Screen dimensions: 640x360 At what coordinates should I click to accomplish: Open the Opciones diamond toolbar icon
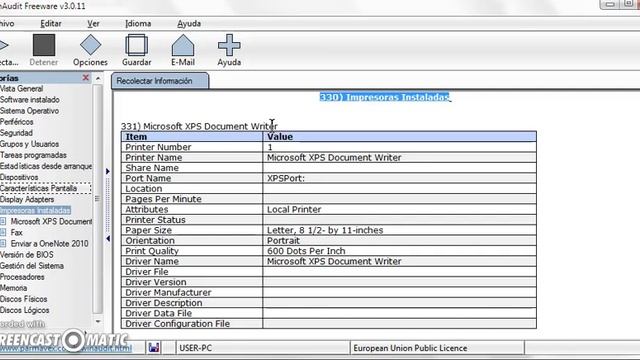pos(90,45)
